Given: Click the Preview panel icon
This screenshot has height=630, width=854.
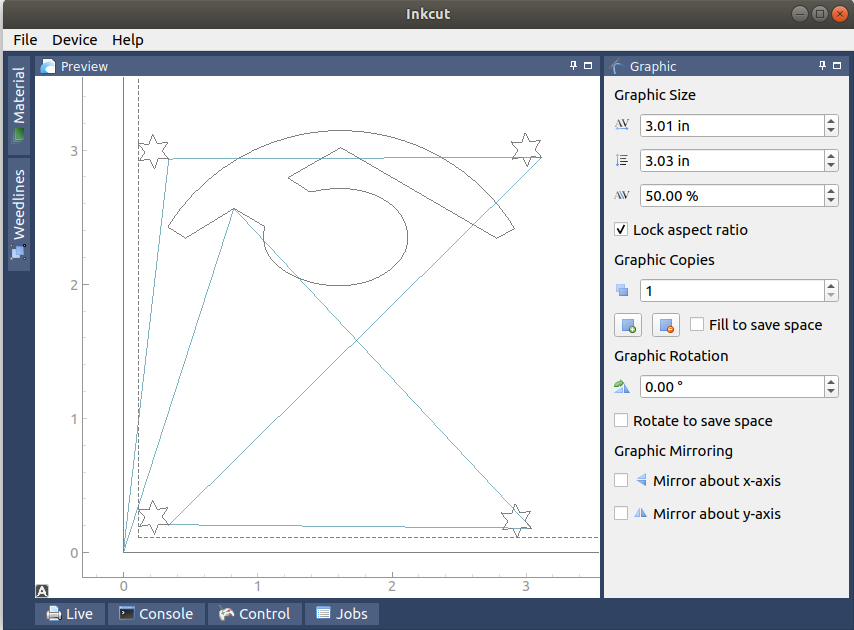Looking at the screenshot, I should (x=48, y=66).
